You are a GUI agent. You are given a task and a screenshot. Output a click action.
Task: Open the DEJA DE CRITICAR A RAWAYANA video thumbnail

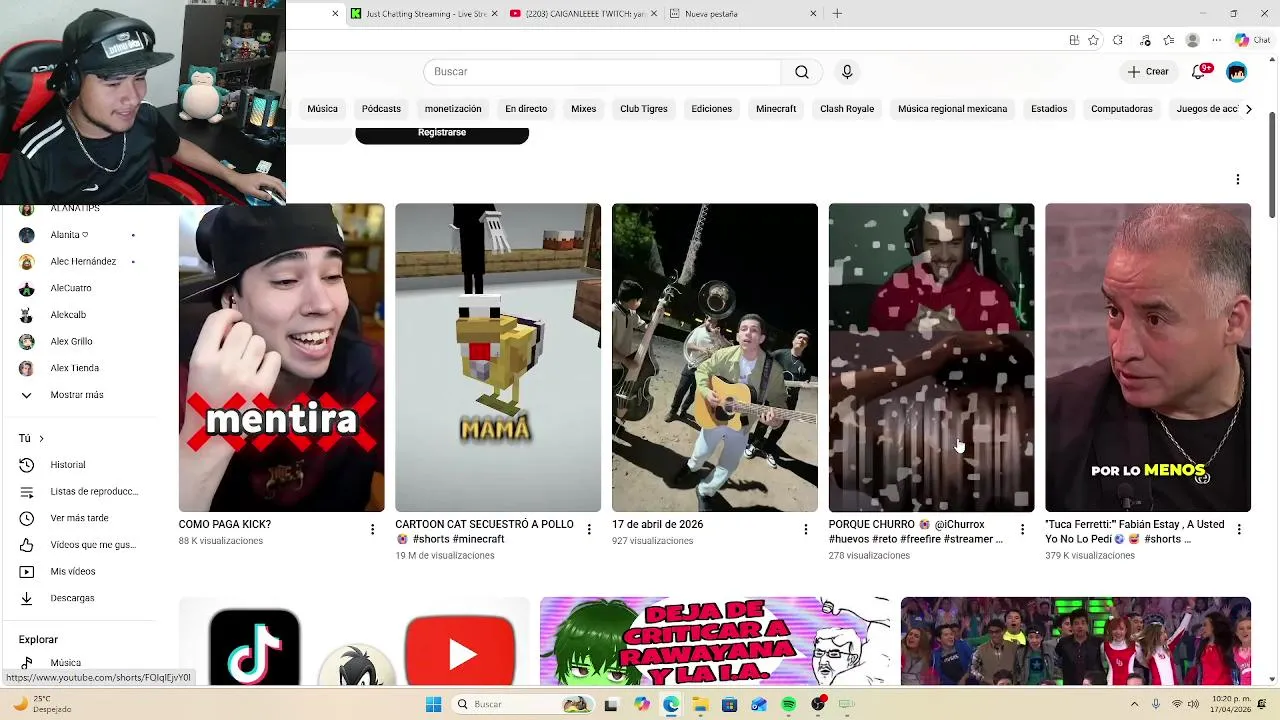[715, 642]
